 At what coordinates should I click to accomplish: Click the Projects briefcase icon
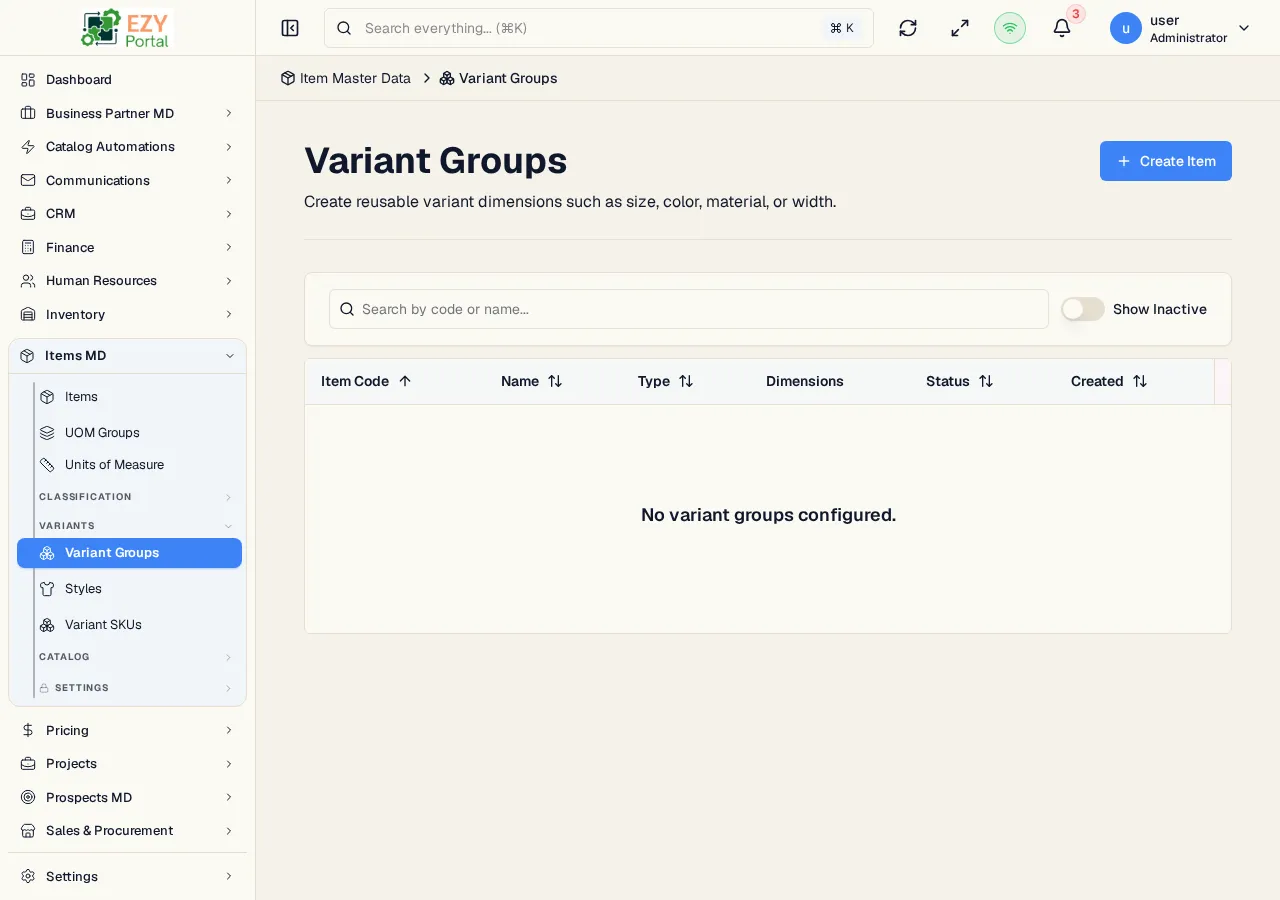(28, 764)
